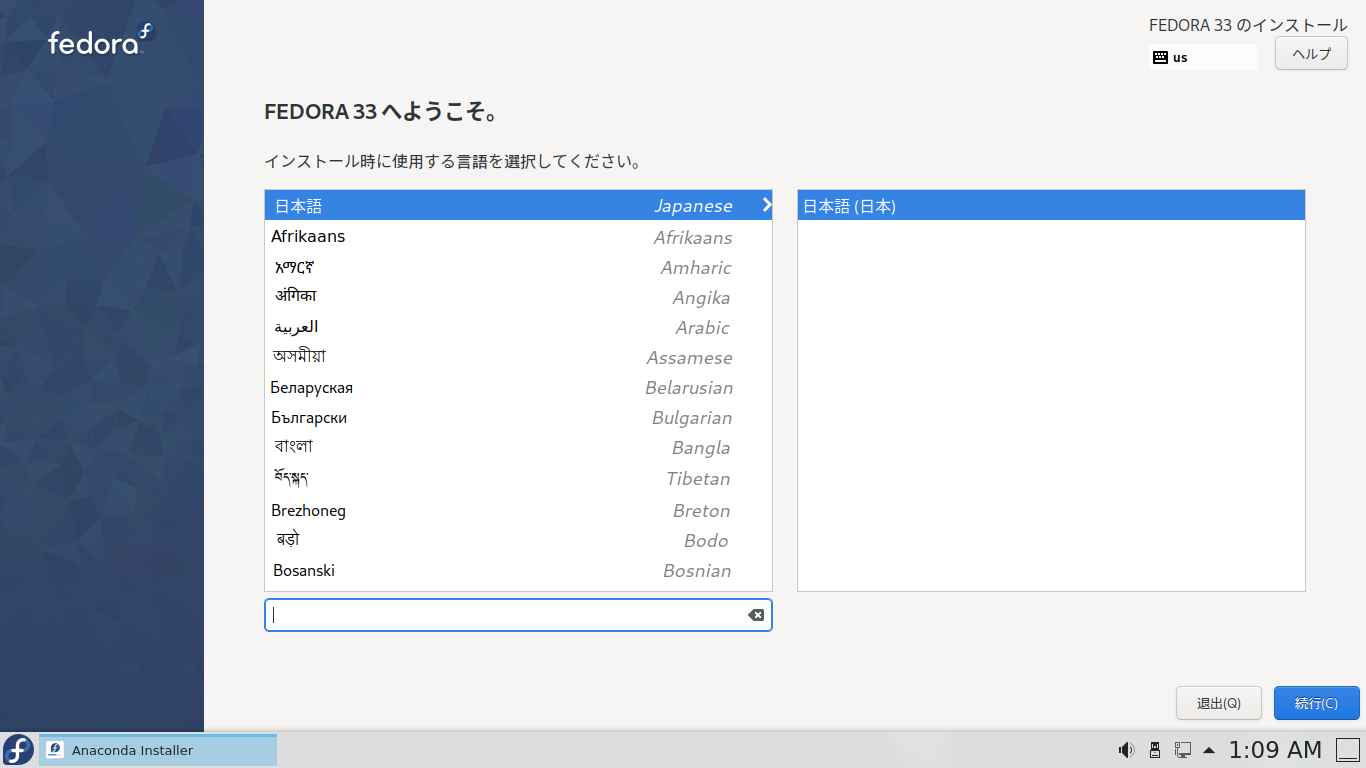The image size is (1366, 768).
Task: Select the Assamese language row
Action: tap(518, 357)
